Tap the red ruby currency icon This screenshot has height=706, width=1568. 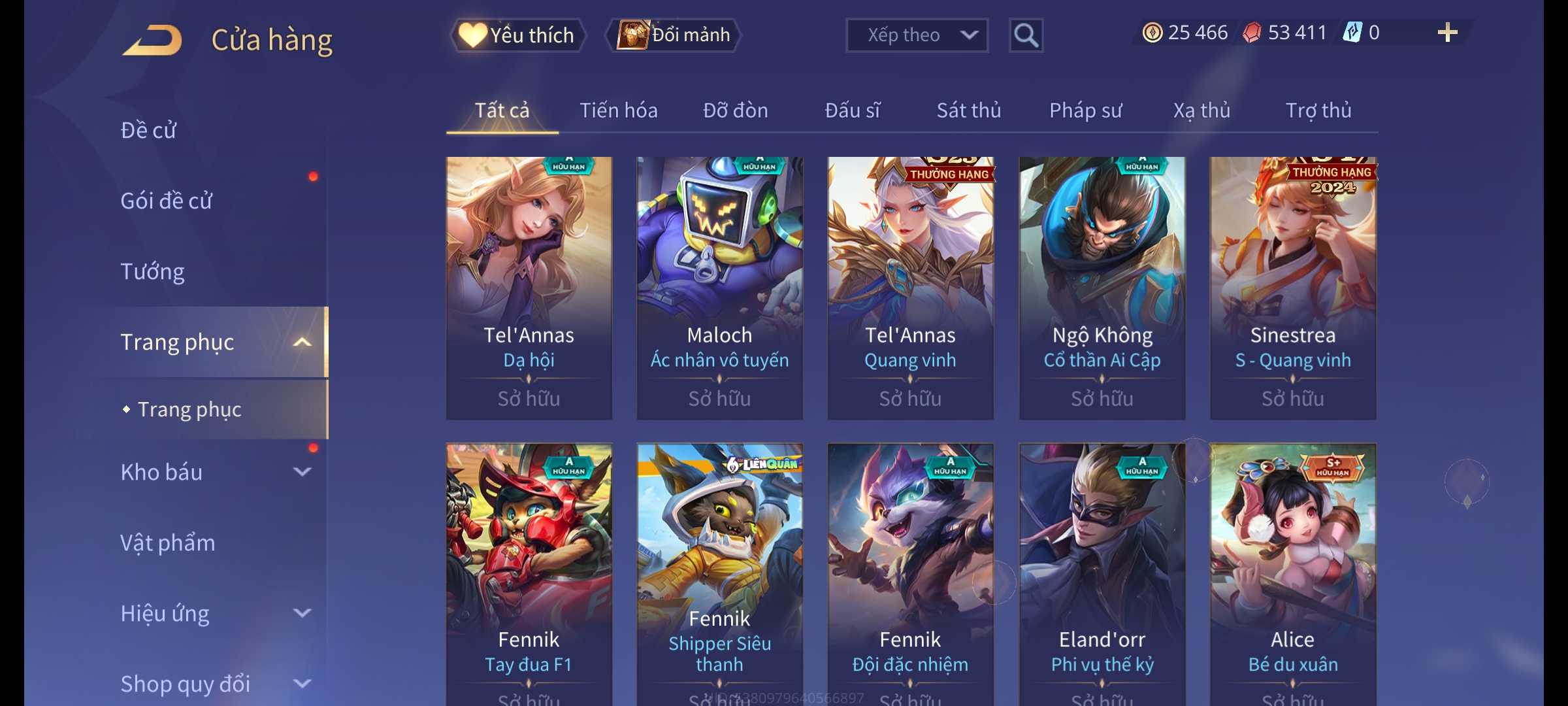tap(1252, 33)
